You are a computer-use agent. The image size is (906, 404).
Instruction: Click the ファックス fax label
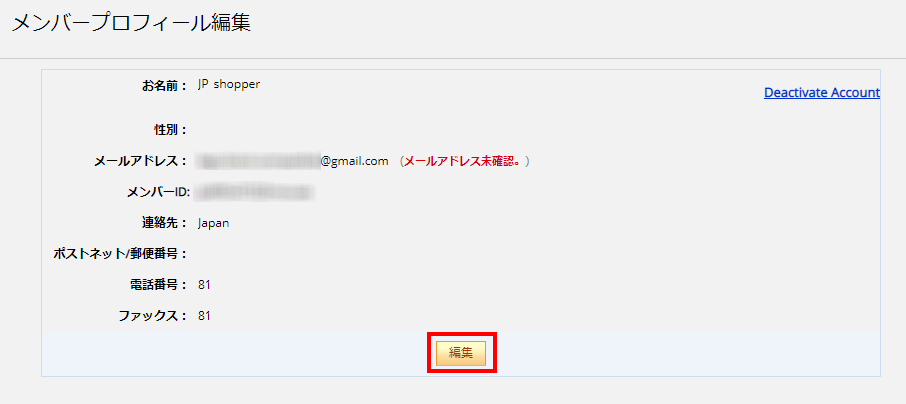point(153,316)
